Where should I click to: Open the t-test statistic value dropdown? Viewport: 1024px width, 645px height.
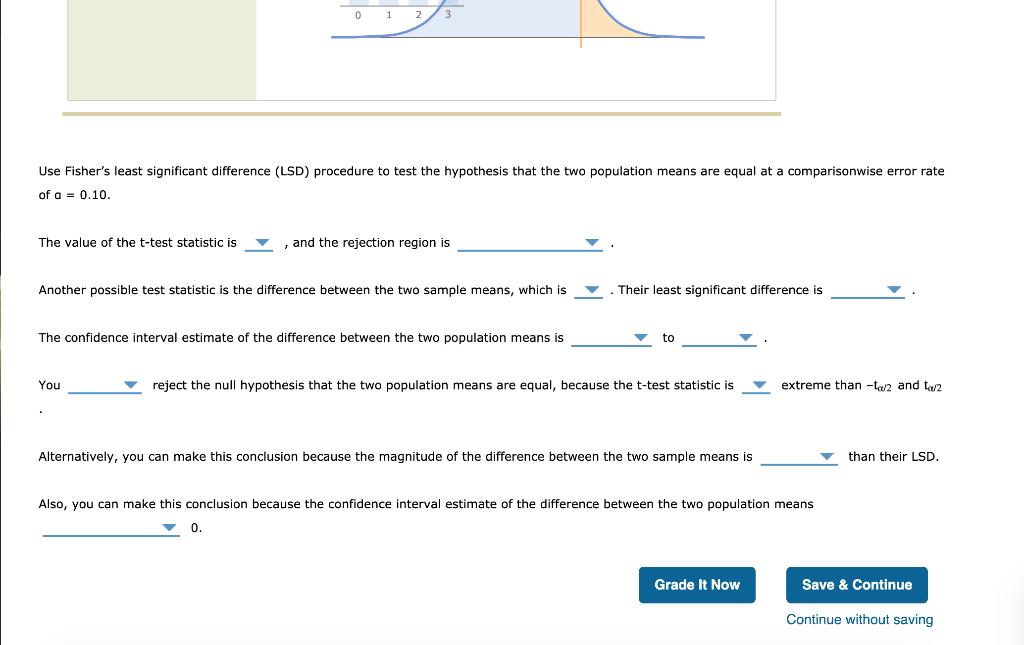260,243
